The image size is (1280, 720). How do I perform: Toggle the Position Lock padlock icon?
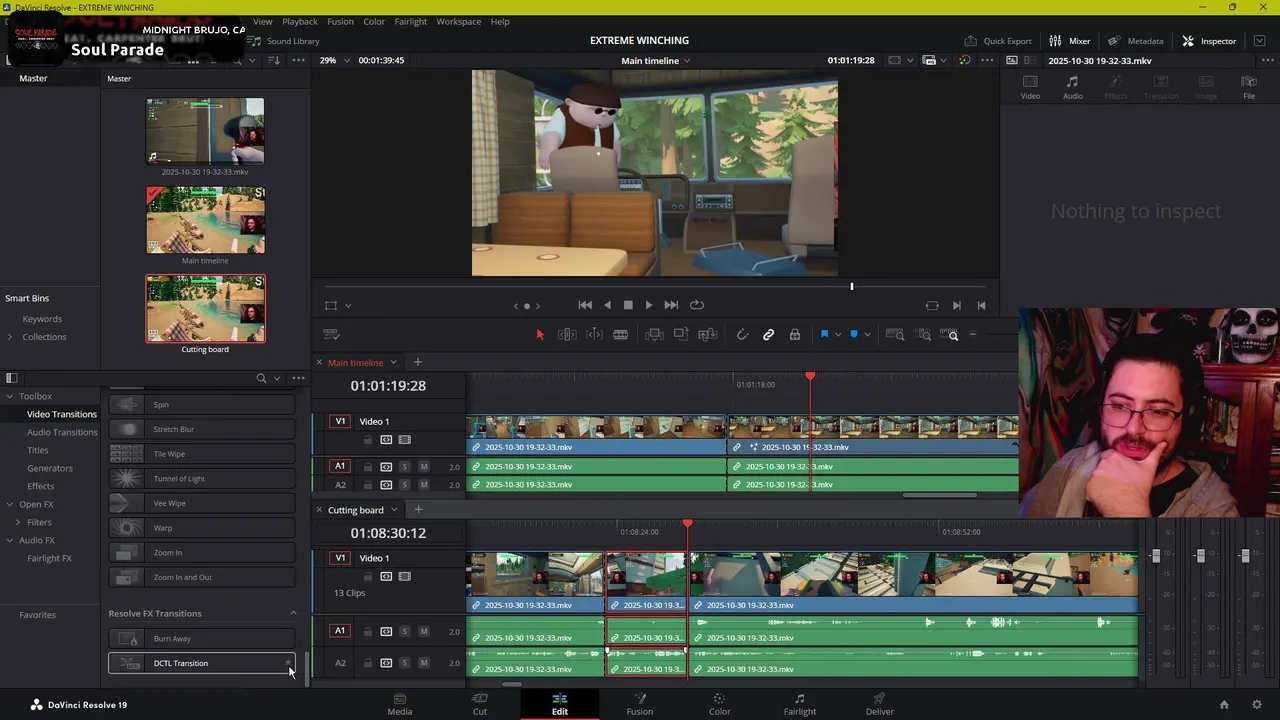coord(795,335)
